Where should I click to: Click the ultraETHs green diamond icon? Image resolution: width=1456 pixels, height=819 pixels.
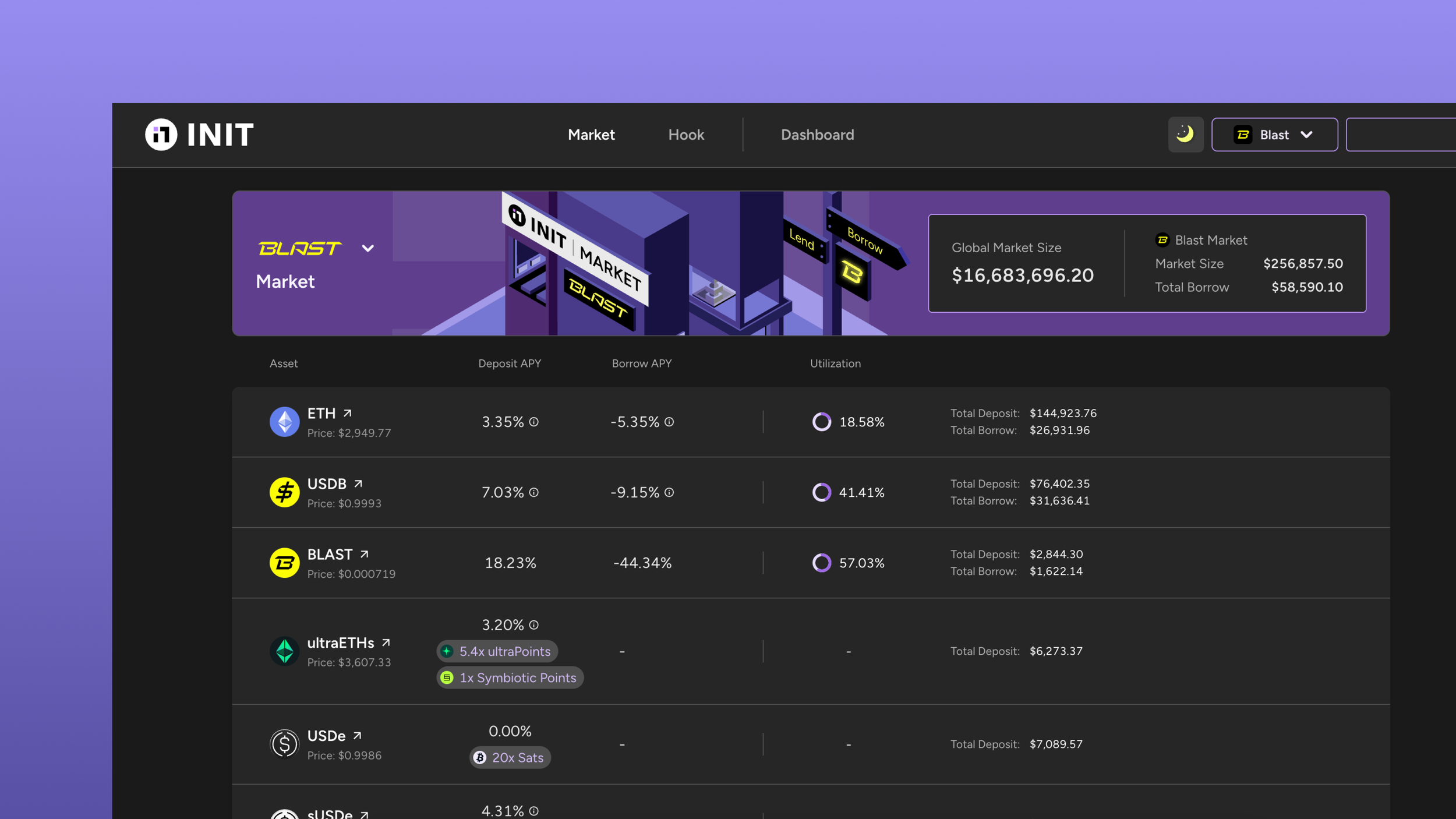coord(284,651)
